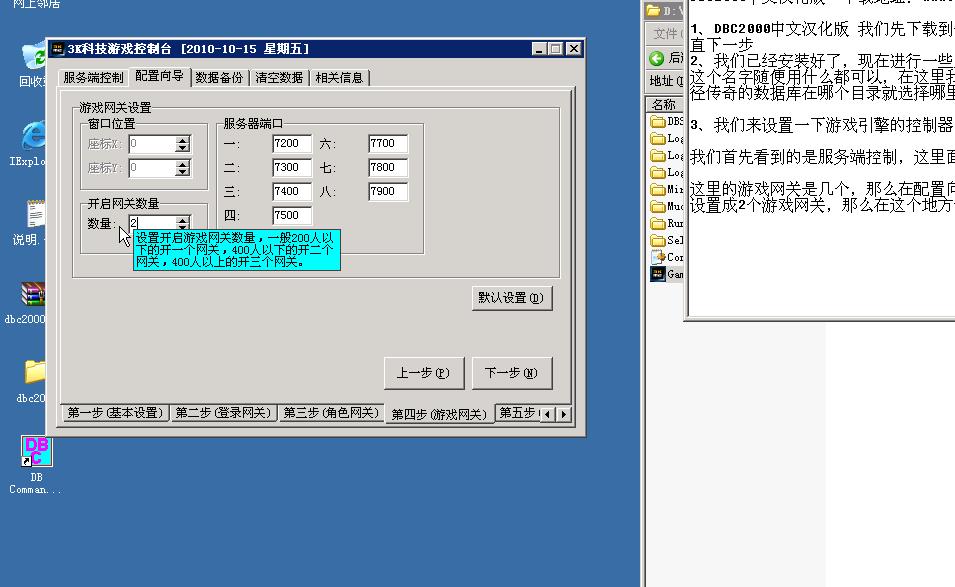
Task: Open the 说明 text file icon
Action: [35, 214]
